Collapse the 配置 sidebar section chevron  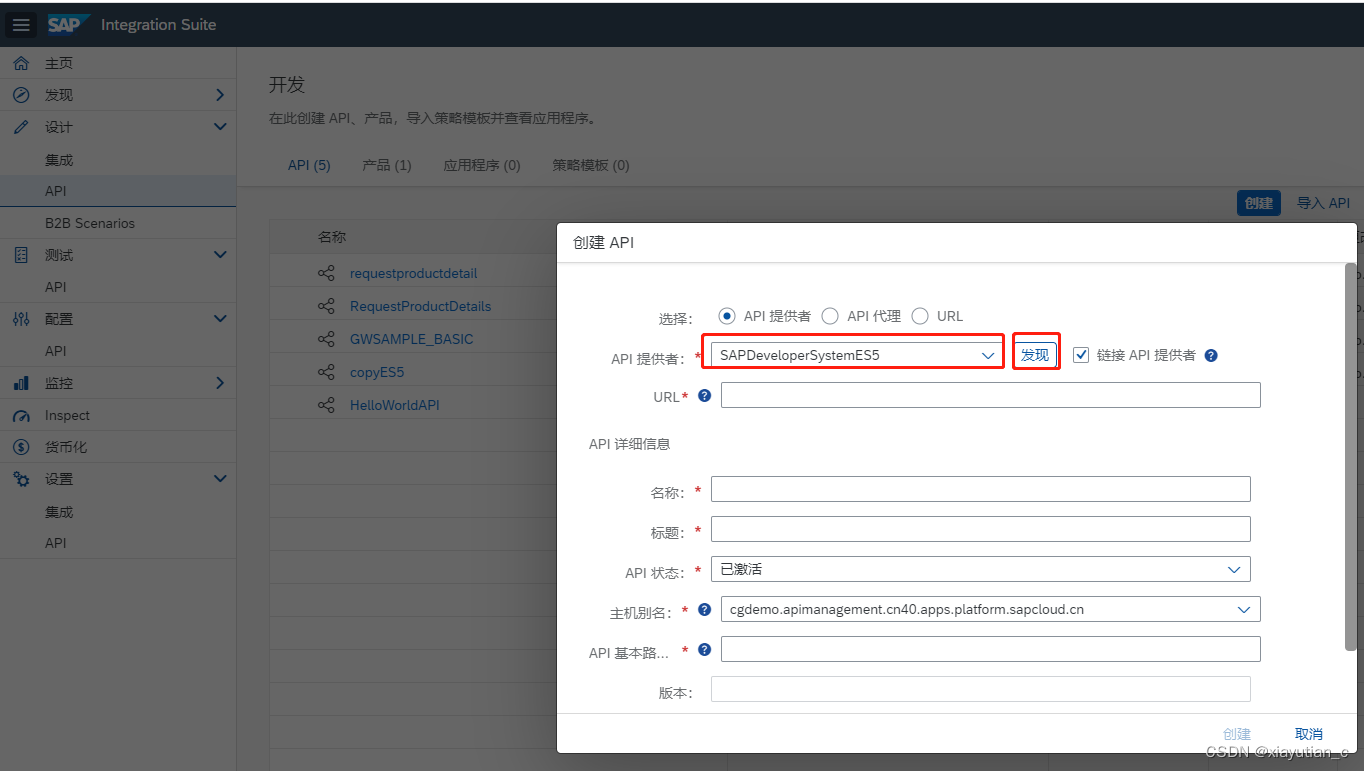[220, 319]
